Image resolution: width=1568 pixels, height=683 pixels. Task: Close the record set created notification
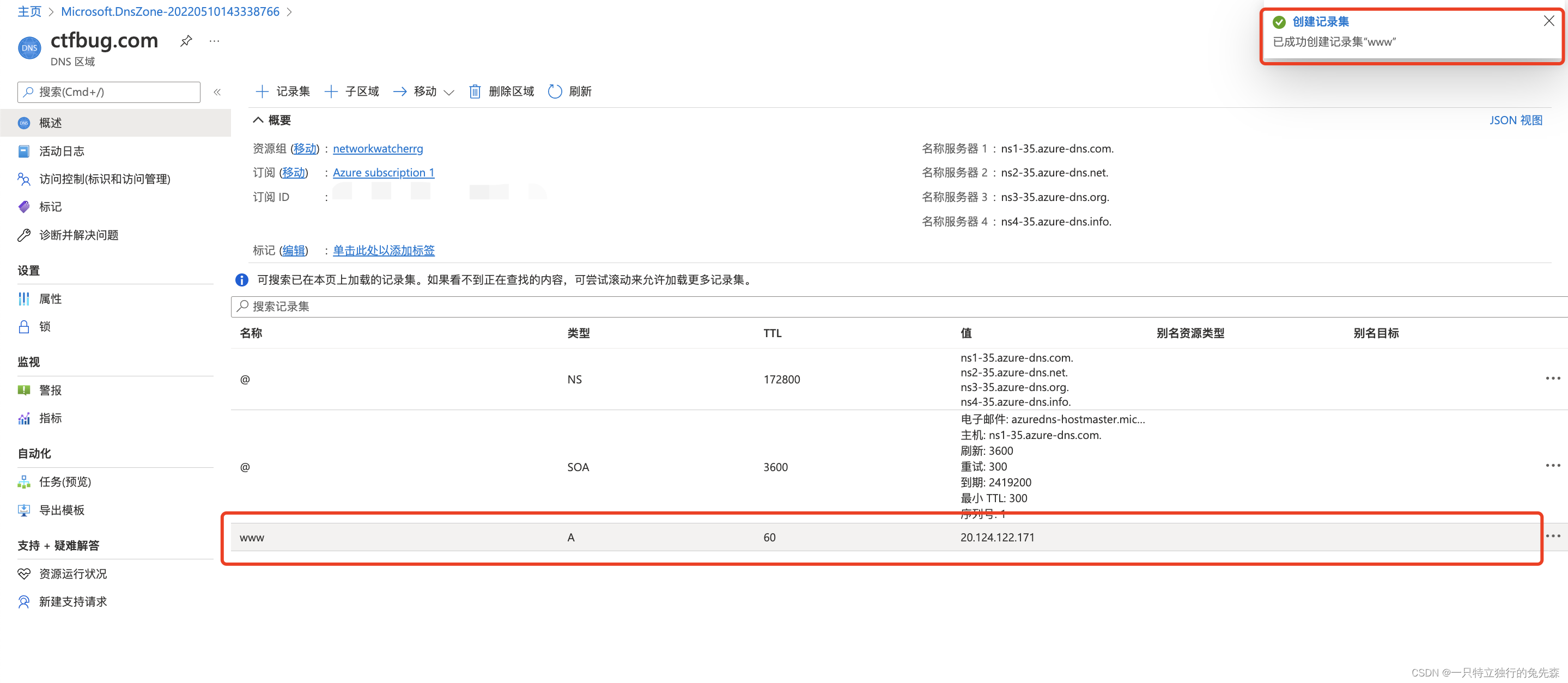[1549, 21]
